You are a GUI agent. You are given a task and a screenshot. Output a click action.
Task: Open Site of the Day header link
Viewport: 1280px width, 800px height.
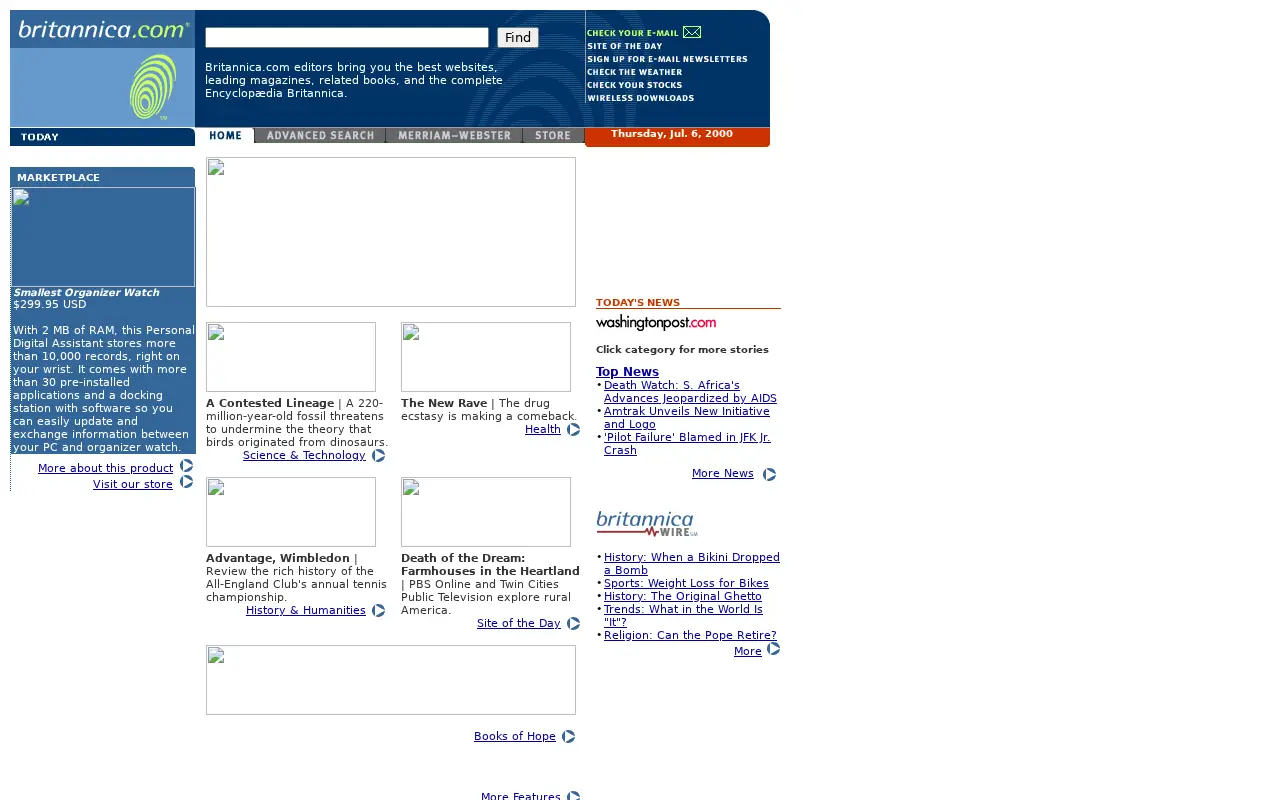tap(625, 46)
